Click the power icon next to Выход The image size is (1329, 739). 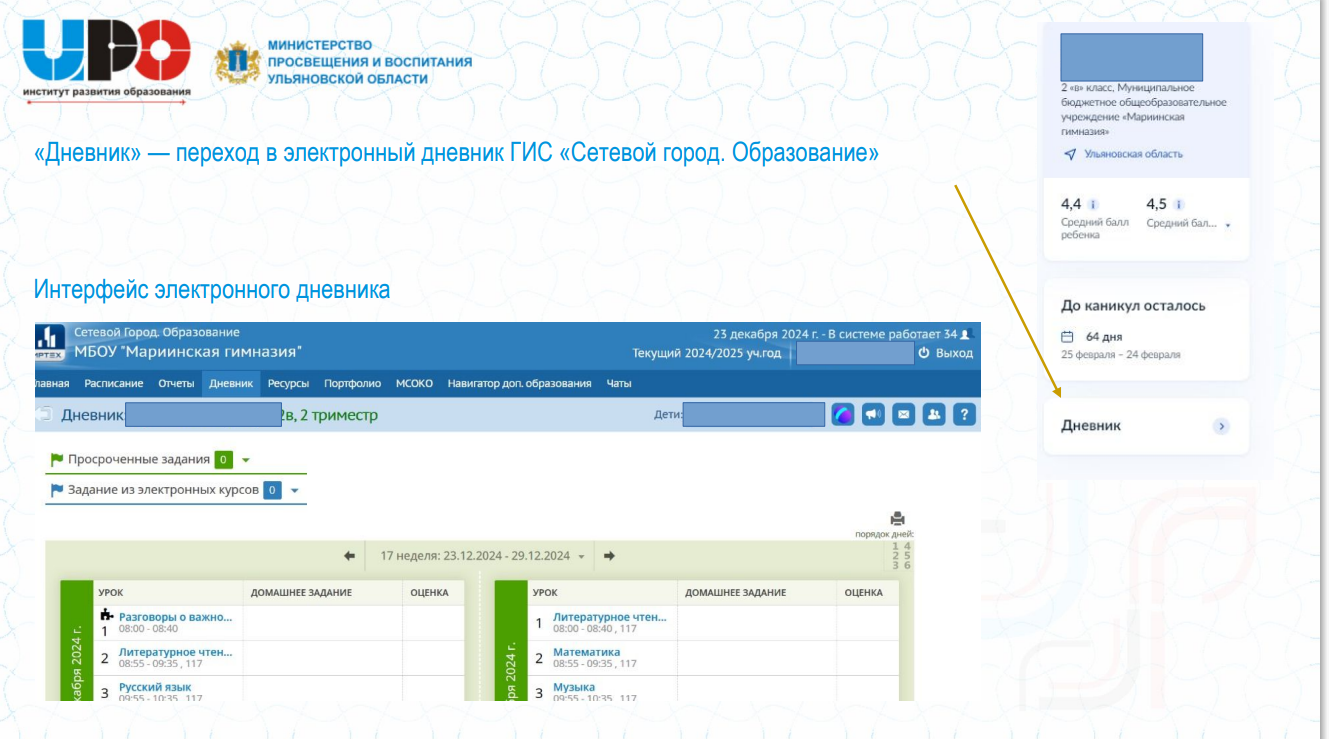[x=924, y=353]
